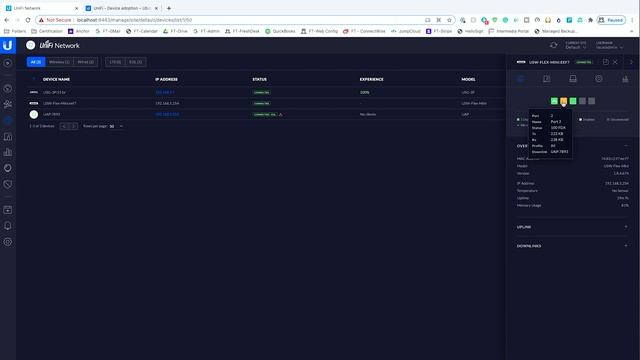
Task: Sort by Experience column header
Action: pos(371,79)
